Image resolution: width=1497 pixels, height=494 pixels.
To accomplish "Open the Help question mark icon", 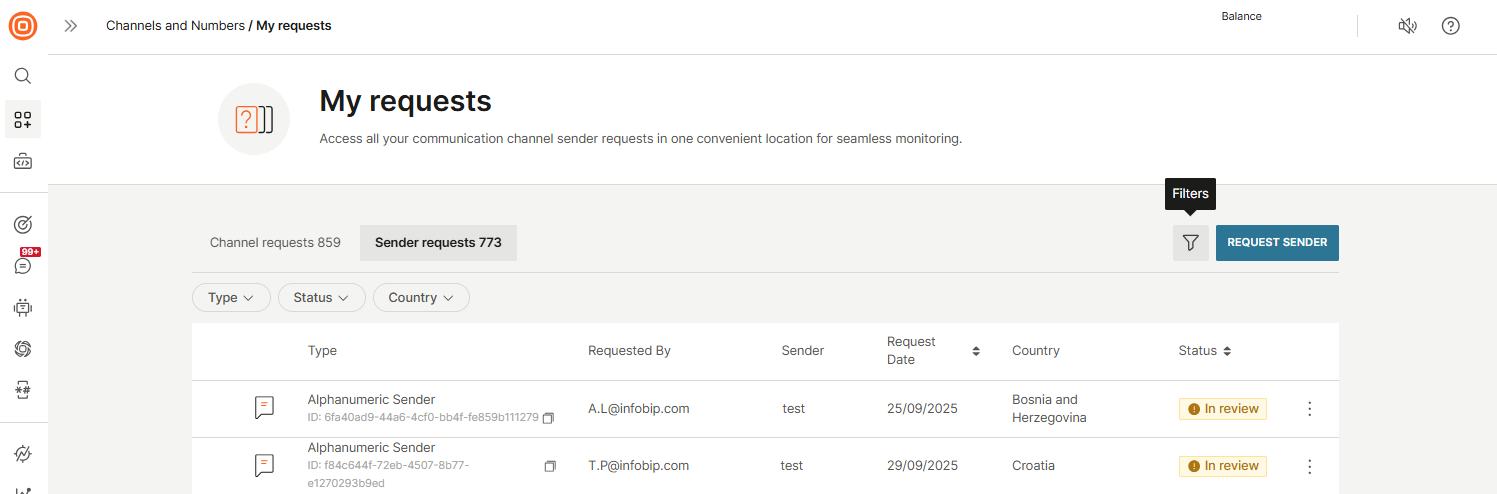I will (x=1450, y=26).
